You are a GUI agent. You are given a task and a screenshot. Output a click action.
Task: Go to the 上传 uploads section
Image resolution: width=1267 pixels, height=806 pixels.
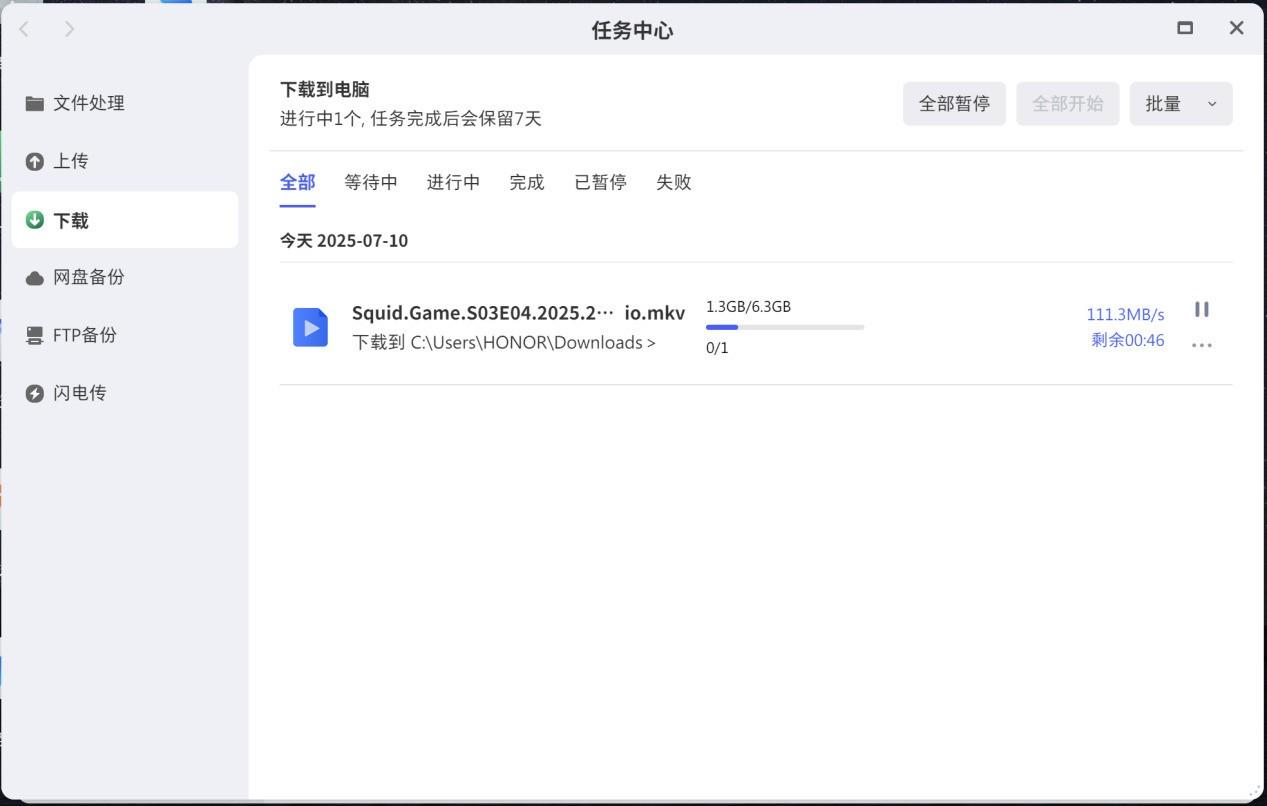point(124,161)
